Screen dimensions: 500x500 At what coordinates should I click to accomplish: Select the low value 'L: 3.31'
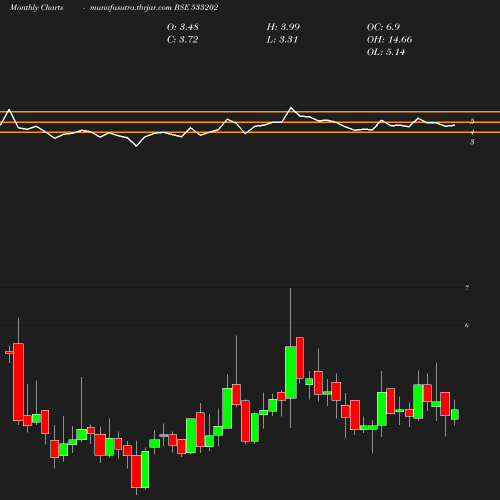[x=282, y=40]
